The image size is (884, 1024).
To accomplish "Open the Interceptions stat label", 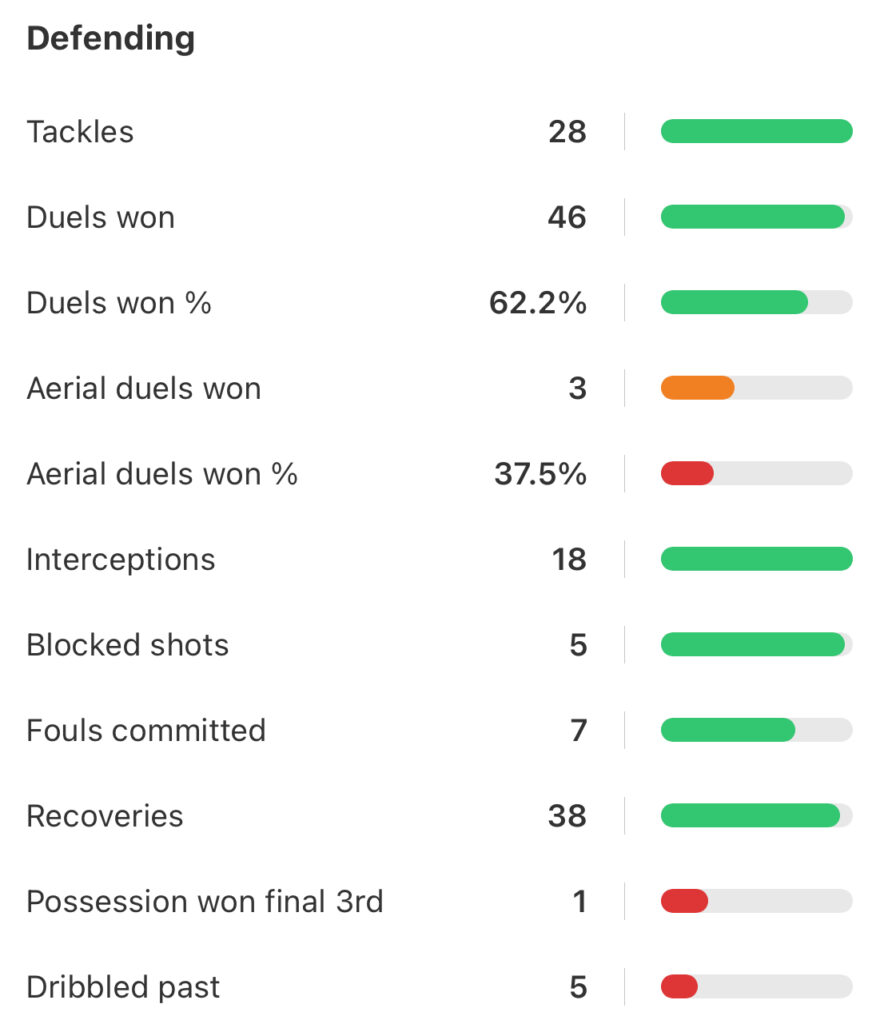I will pyautogui.click(x=120, y=559).
